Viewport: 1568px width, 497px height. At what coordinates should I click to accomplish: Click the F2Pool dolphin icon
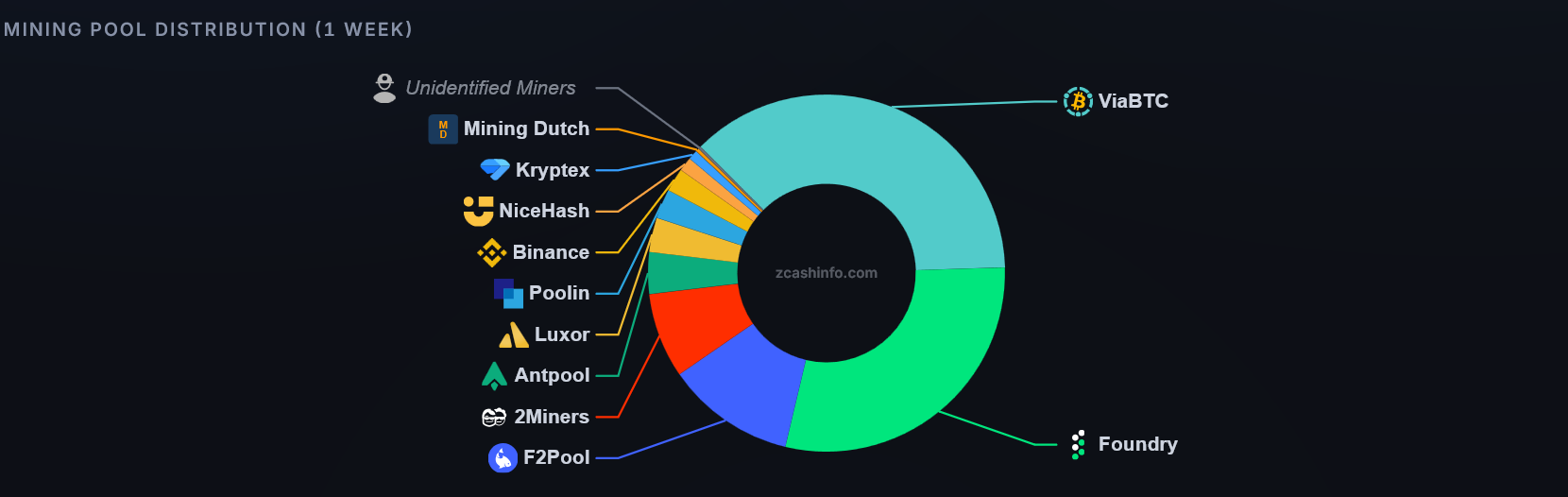503,458
